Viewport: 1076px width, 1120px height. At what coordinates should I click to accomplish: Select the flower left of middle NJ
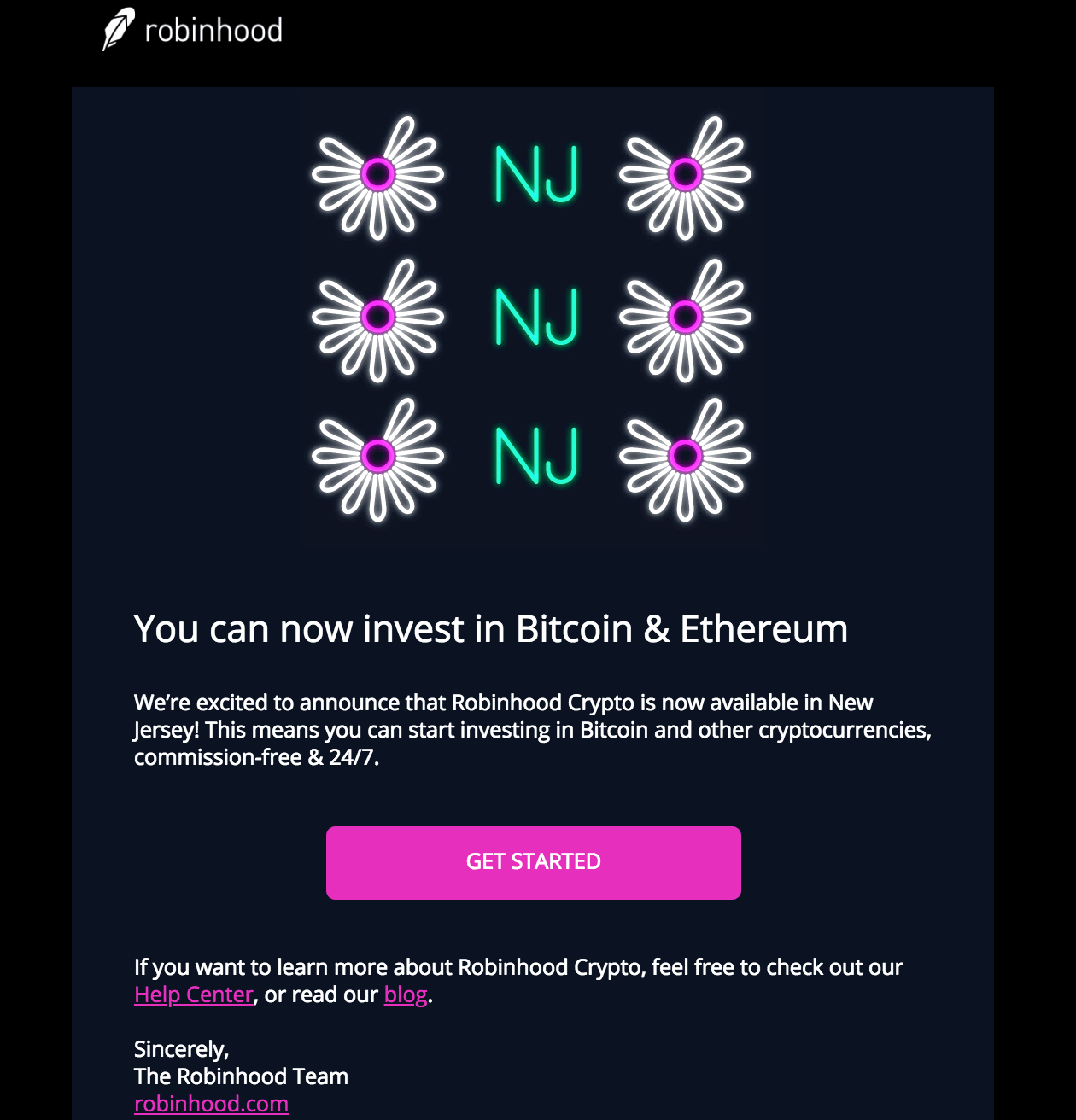click(378, 318)
